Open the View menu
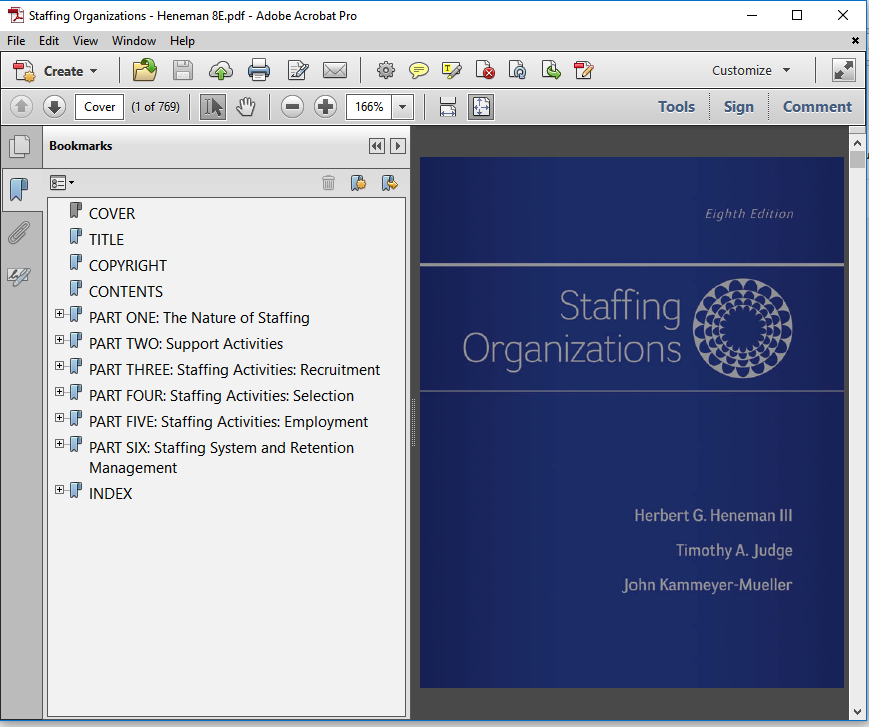 pyautogui.click(x=85, y=41)
